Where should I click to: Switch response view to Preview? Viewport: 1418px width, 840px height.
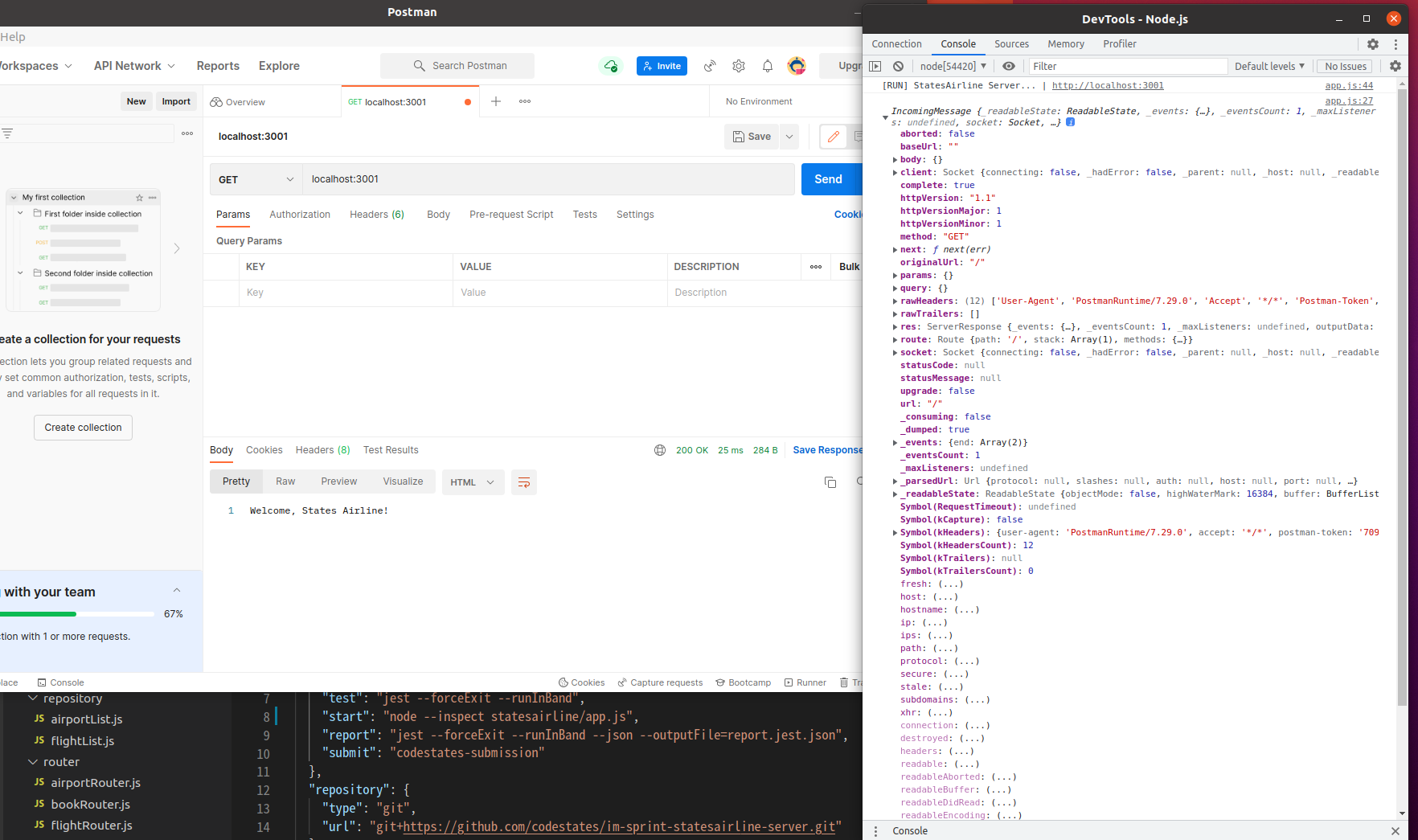pyautogui.click(x=339, y=481)
